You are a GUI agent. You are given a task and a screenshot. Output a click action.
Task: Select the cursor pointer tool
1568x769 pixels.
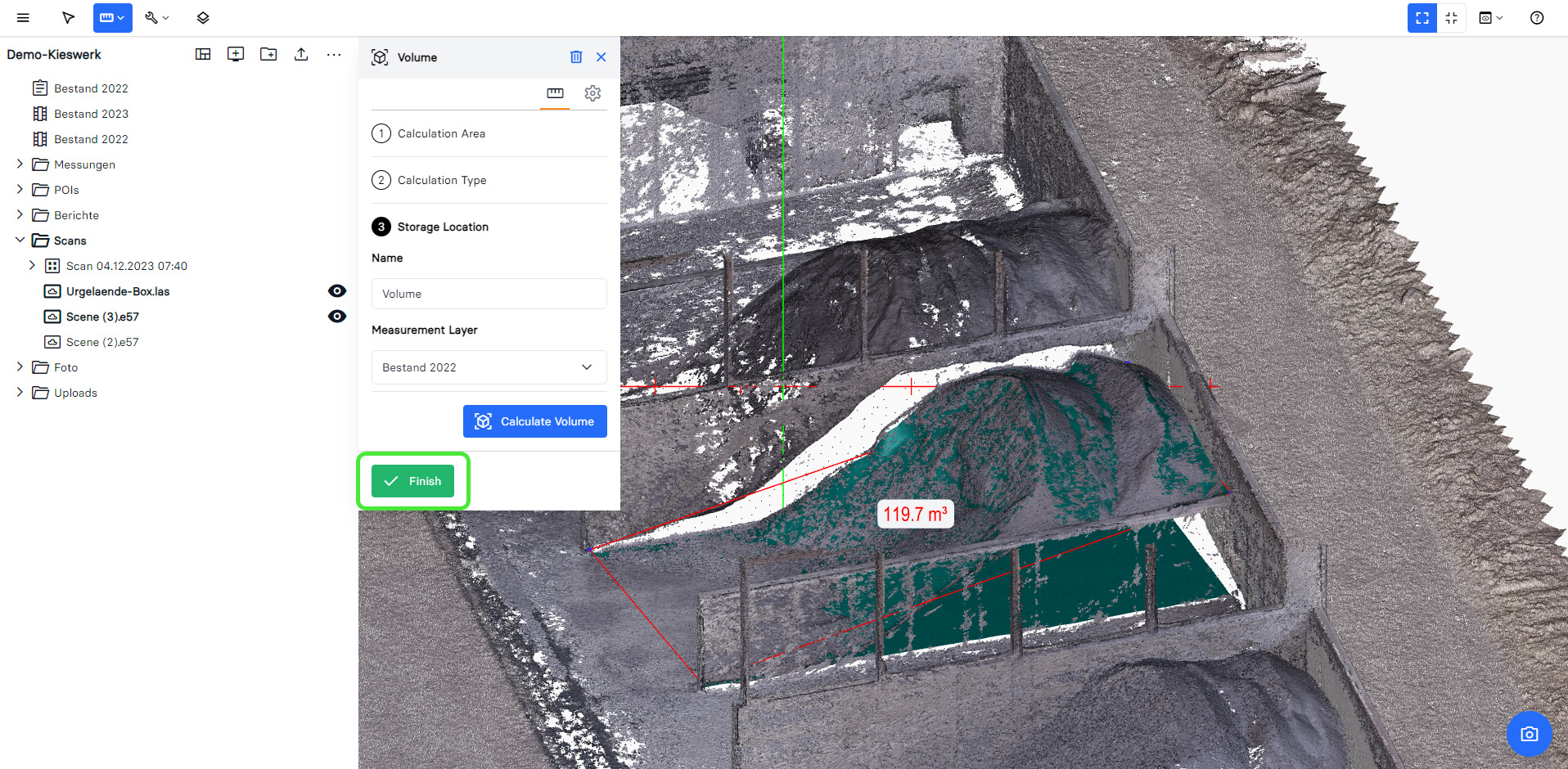[x=69, y=18]
